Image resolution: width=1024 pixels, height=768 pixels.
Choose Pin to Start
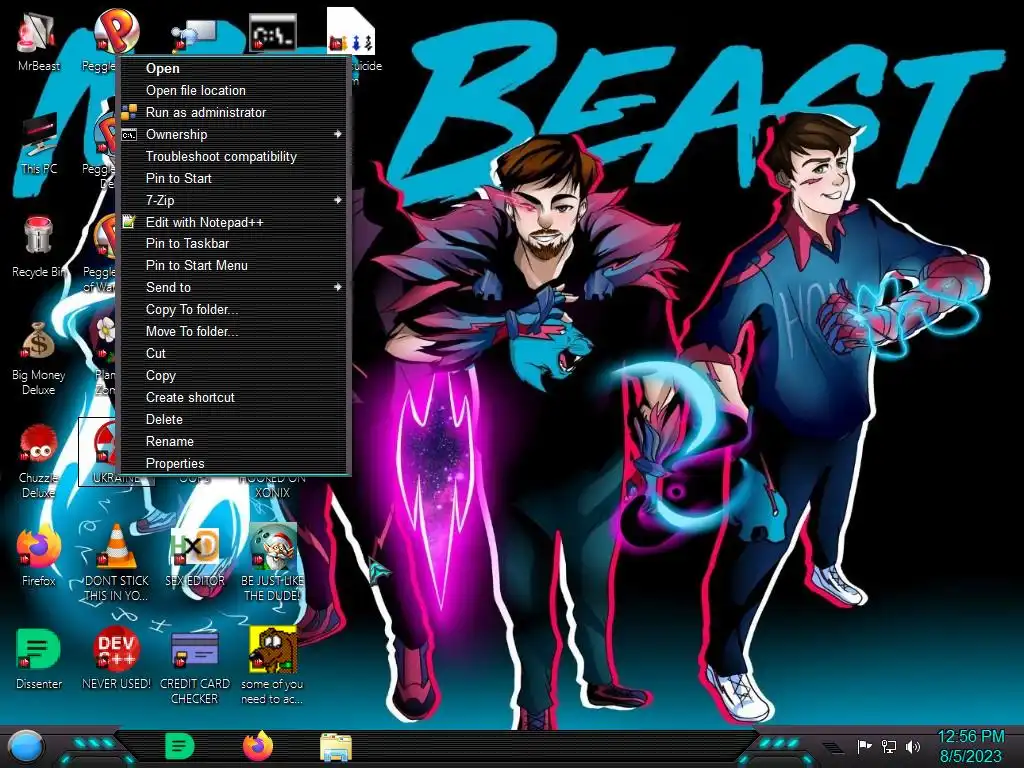tap(233, 178)
